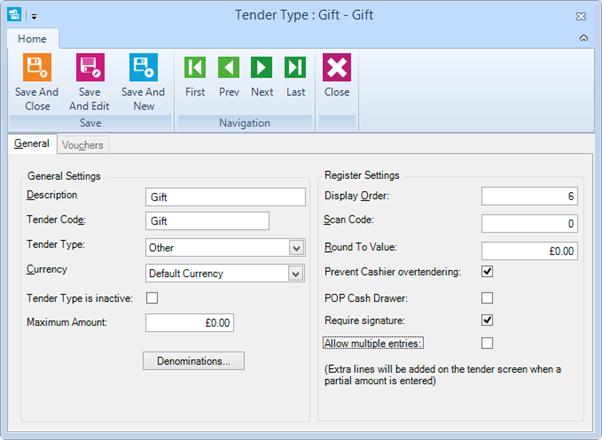Click the Save And Edit icon
Image resolution: width=602 pixels, height=440 pixels.
pos(90,67)
